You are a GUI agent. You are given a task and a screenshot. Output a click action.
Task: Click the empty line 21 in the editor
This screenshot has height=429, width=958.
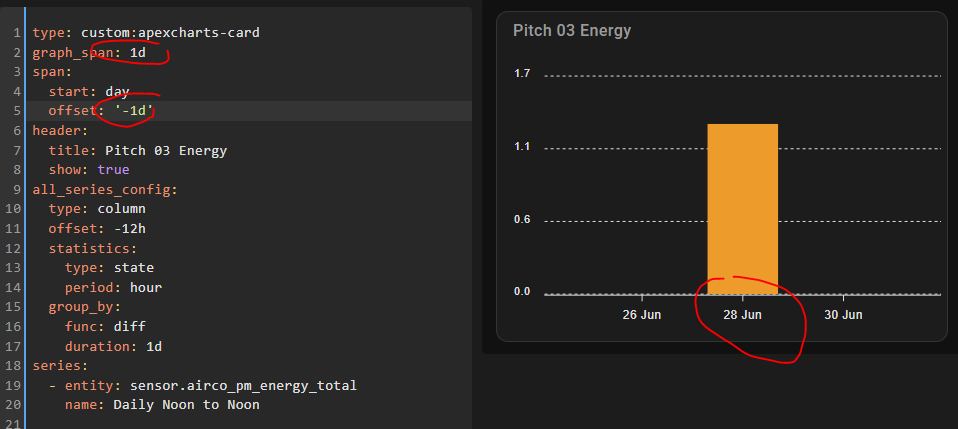click(x=200, y=424)
